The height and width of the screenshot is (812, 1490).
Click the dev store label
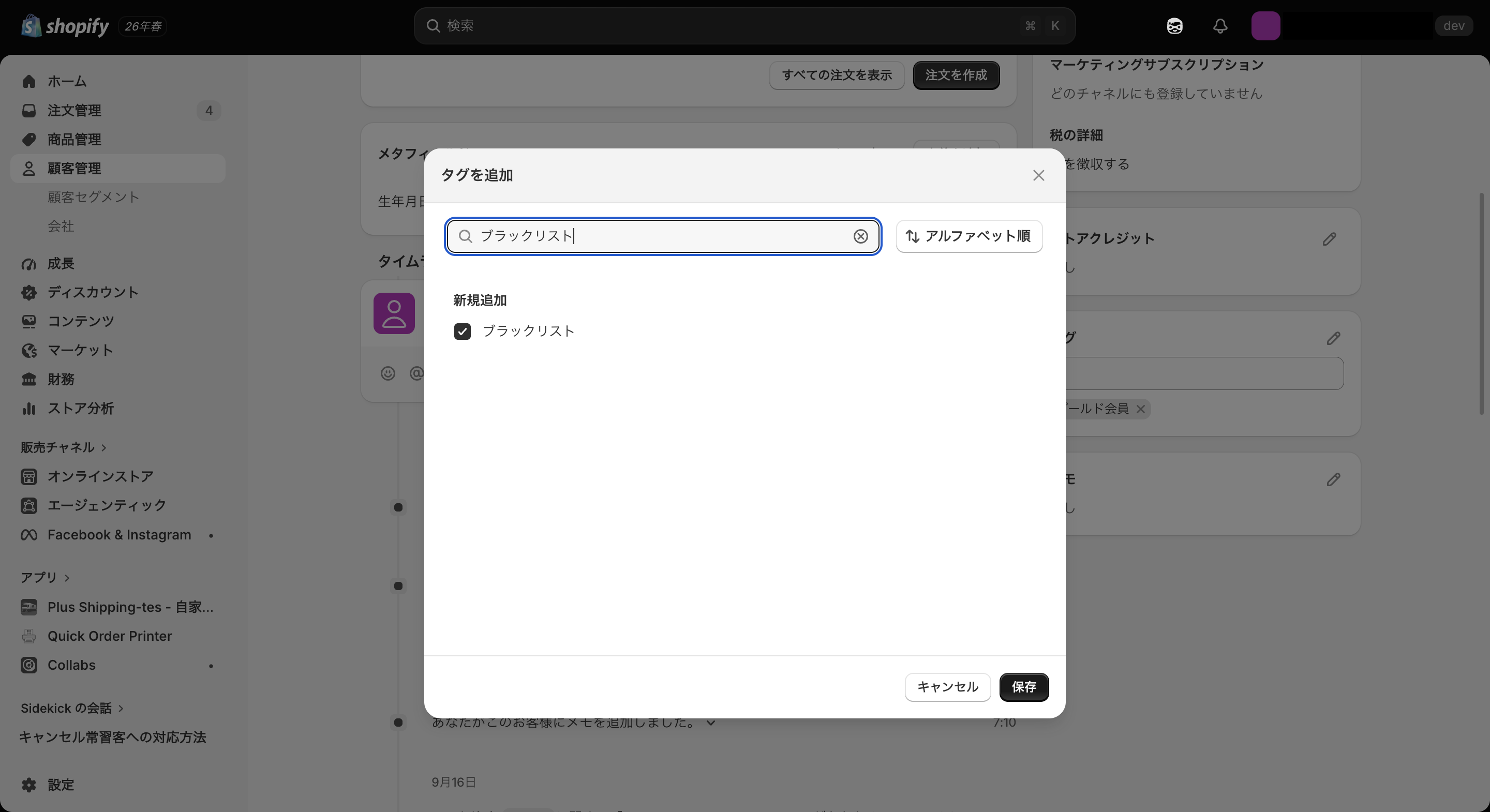1454,26
